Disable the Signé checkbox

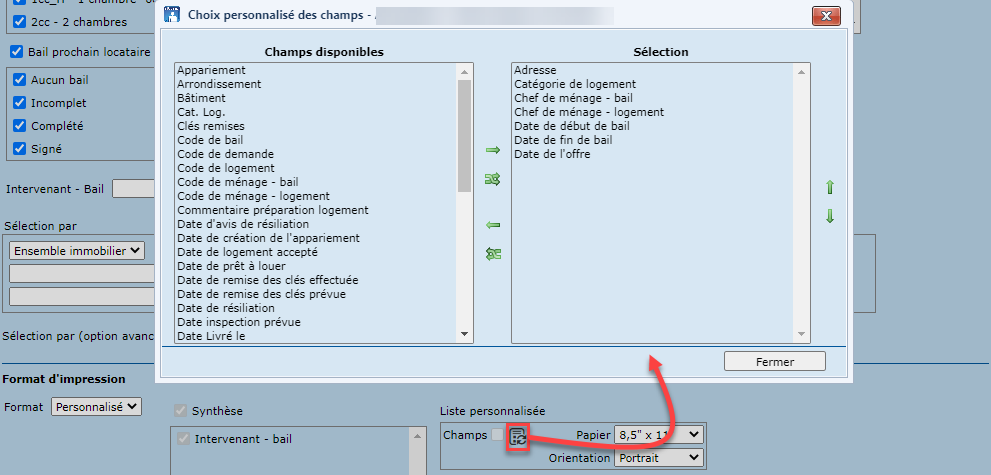pyautogui.click(x=18, y=149)
